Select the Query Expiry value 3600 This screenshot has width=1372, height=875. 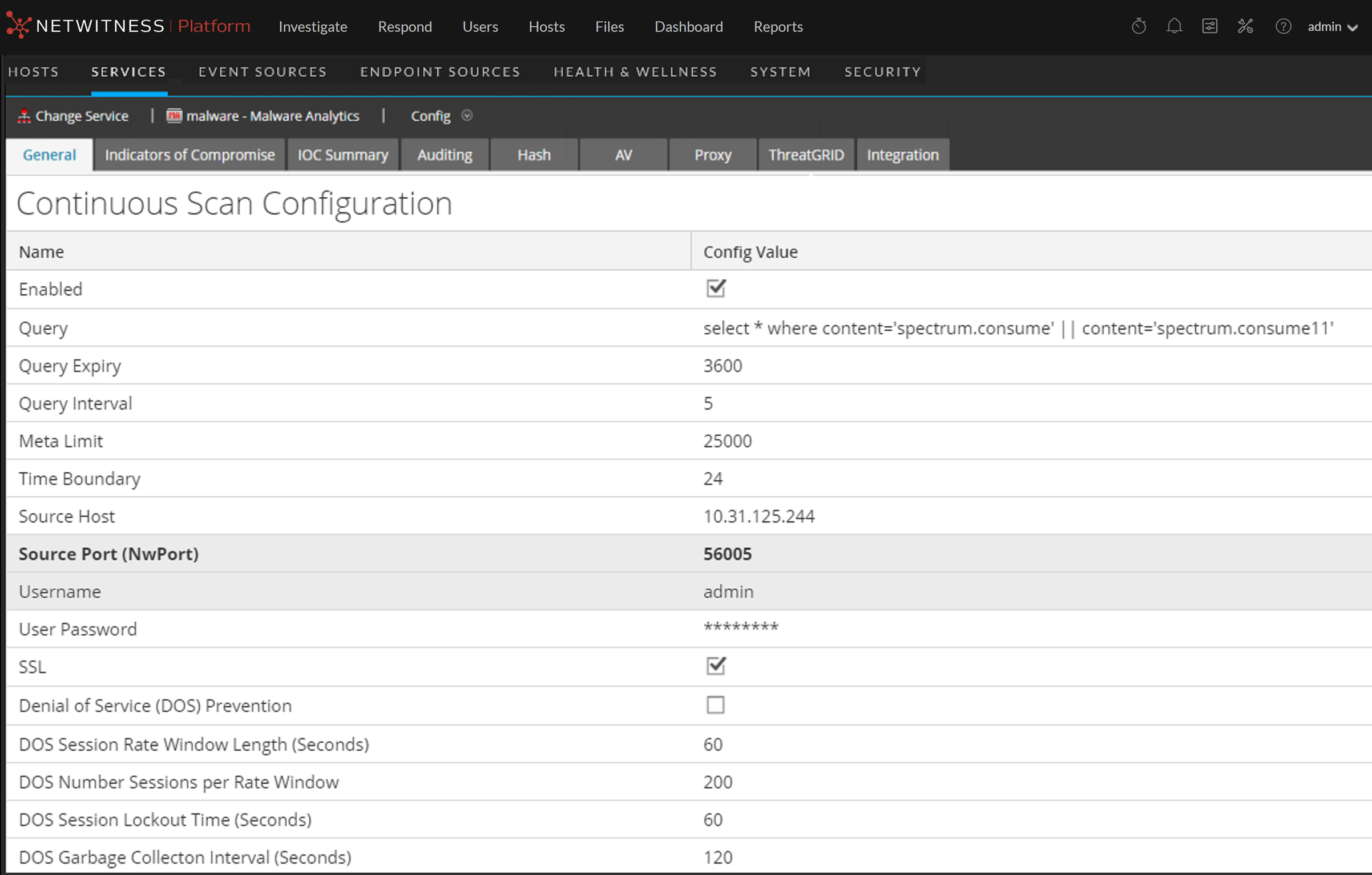[x=723, y=366]
